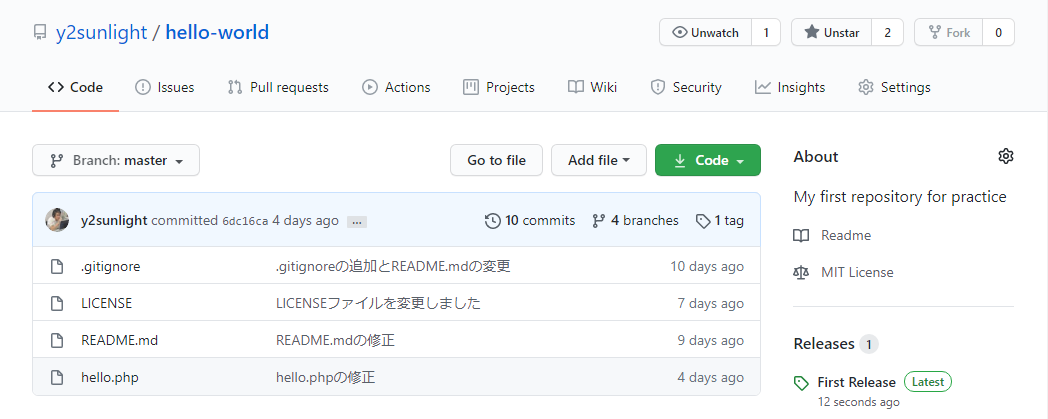Click the First Release tag icon
The image size is (1048, 419).
point(801,382)
